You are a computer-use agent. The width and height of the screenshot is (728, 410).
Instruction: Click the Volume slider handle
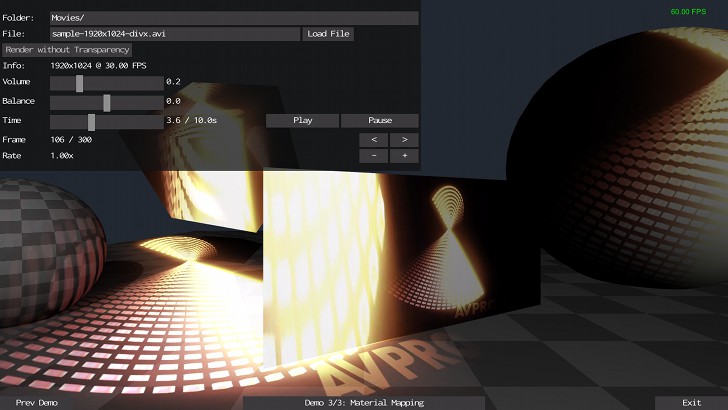pyautogui.click(x=79, y=84)
